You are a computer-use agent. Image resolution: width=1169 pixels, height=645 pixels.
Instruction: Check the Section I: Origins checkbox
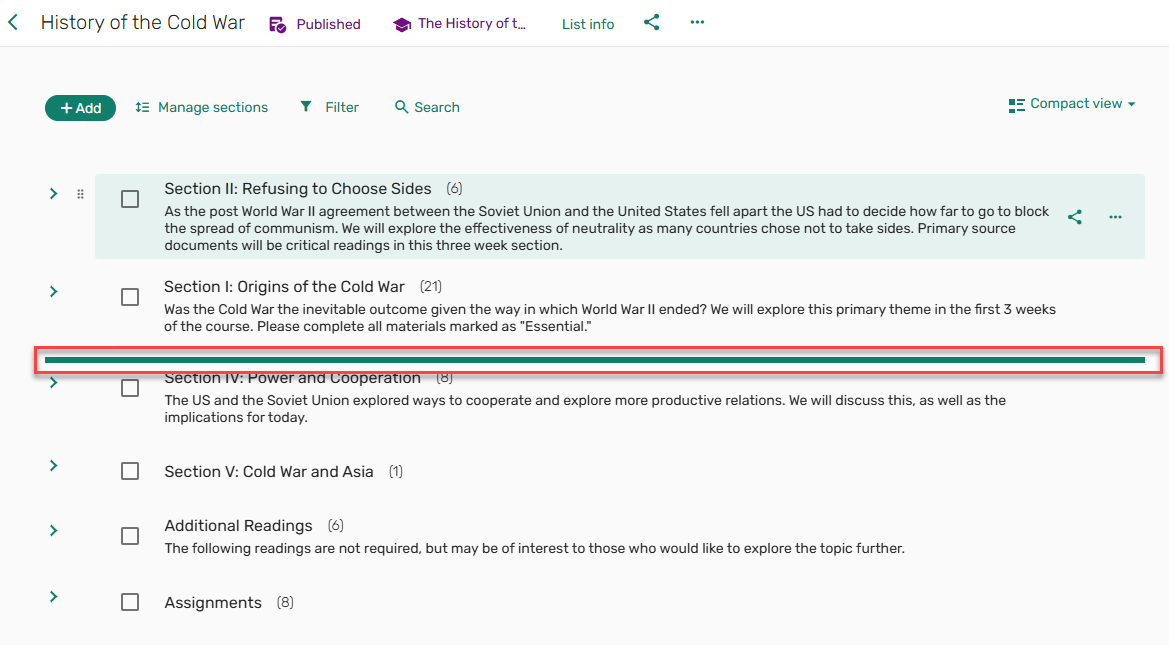pos(130,297)
